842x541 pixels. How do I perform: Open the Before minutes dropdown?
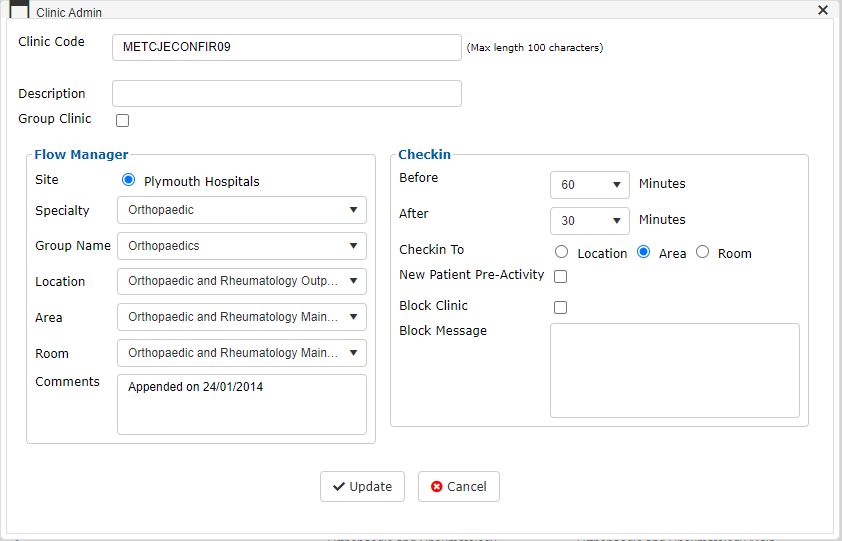tap(590, 185)
